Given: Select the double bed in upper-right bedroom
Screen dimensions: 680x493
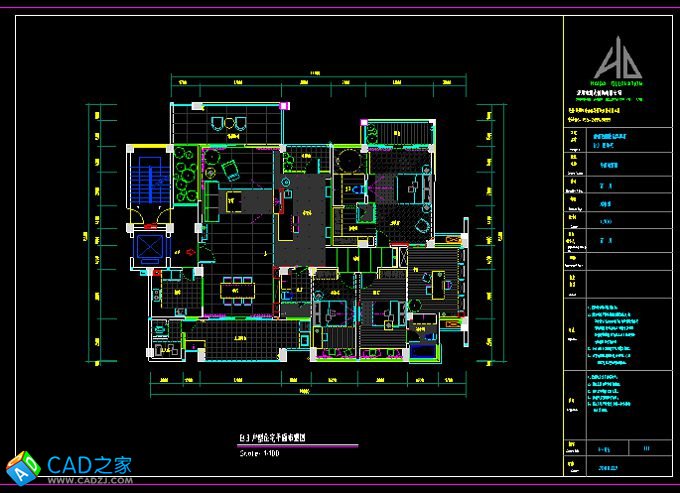Looking at the screenshot, I should click(x=408, y=188).
